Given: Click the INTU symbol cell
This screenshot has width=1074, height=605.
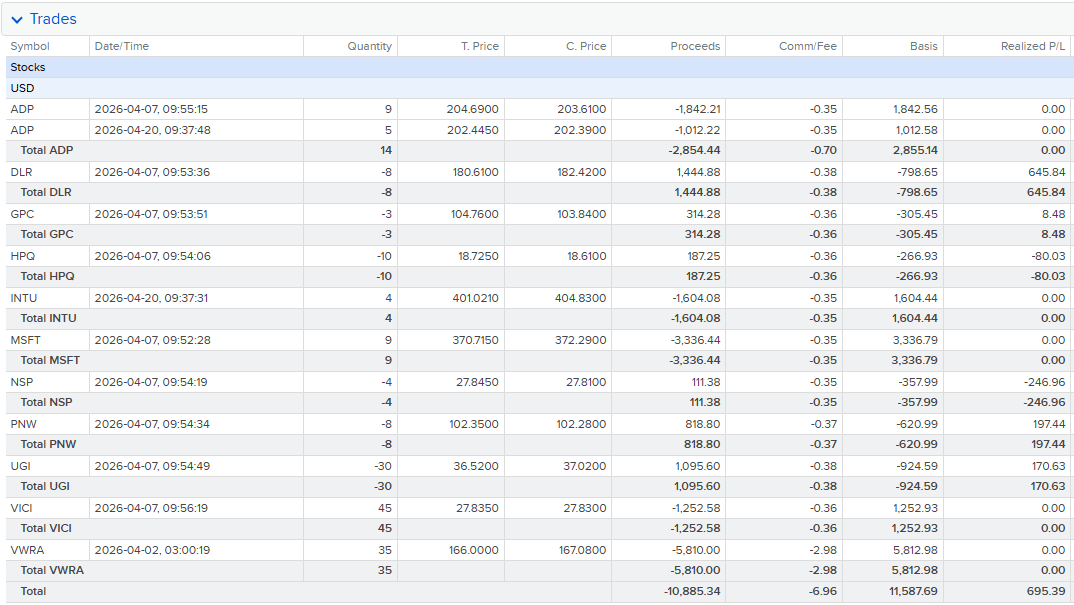Looking at the screenshot, I should [x=24, y=298].
